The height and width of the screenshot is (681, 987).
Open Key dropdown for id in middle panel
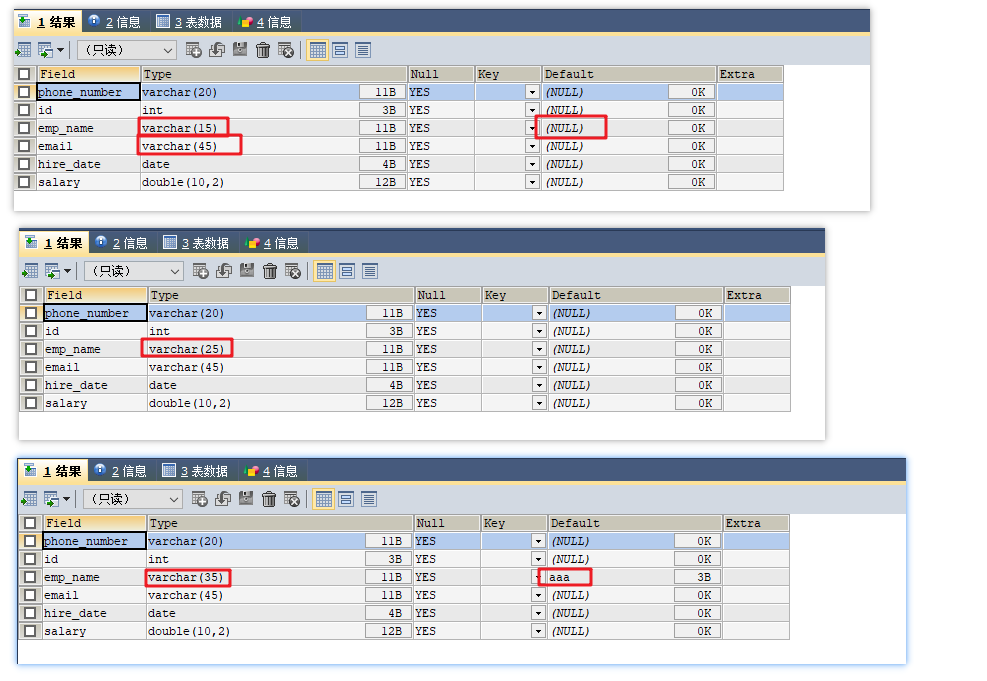coord(539,331)
